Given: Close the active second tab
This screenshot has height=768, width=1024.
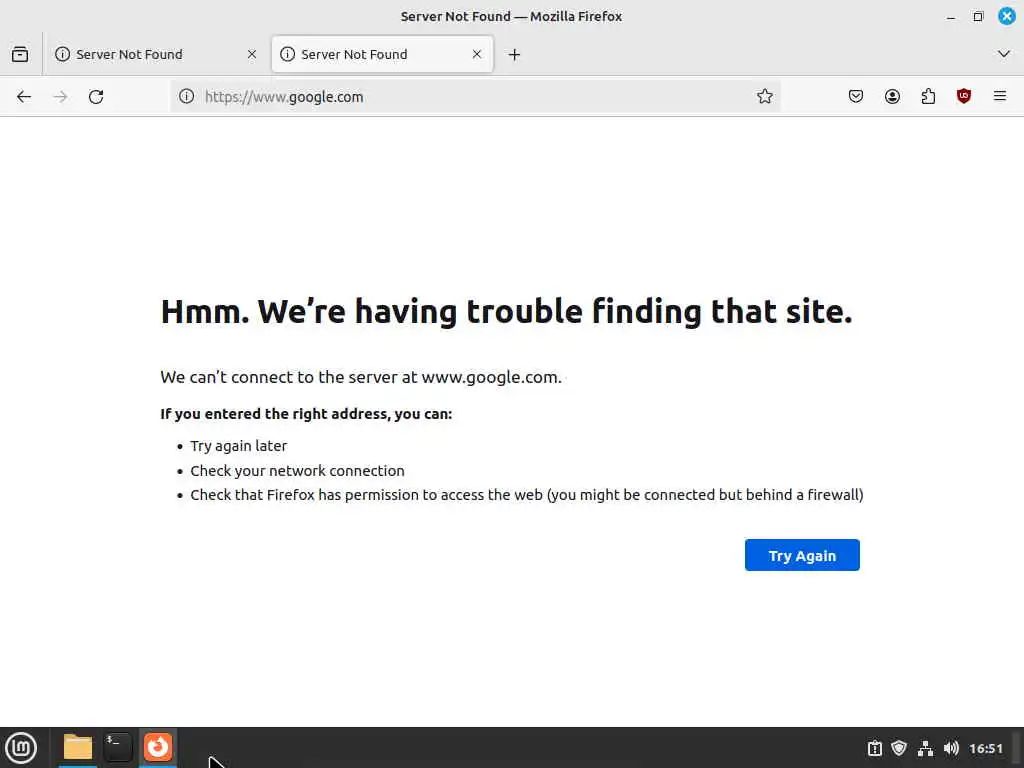Looking at the screenshot, I should click(x=477, y=54).
